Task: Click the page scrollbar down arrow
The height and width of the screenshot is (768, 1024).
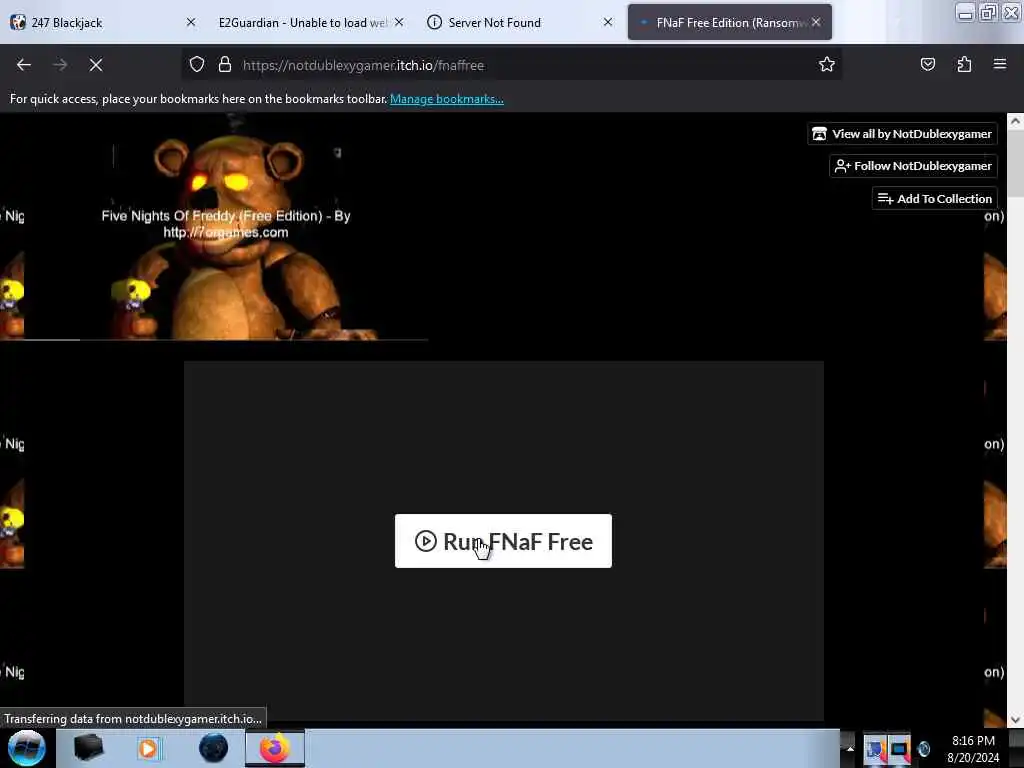Action: (x=1016, y=720)
